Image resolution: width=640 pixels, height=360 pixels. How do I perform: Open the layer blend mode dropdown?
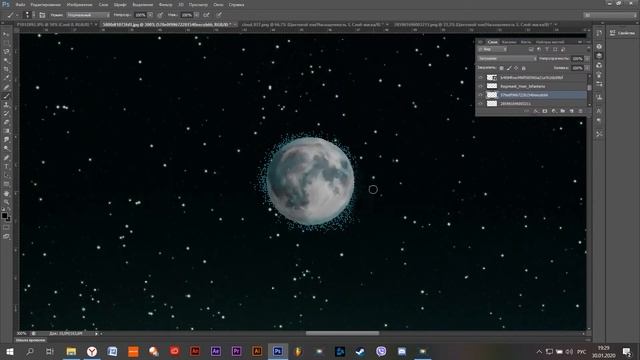click(x=507, y=59)
